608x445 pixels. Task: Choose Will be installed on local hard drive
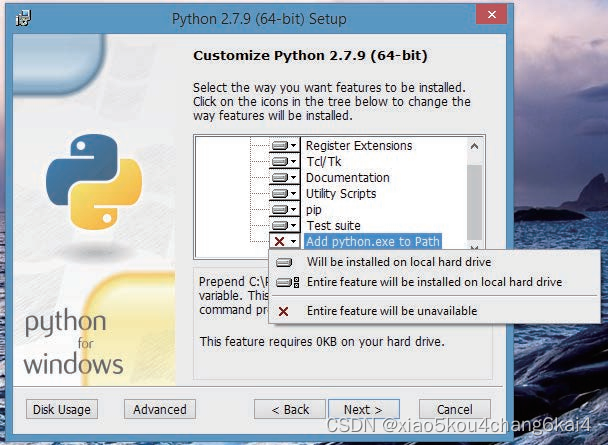[434, 262]
